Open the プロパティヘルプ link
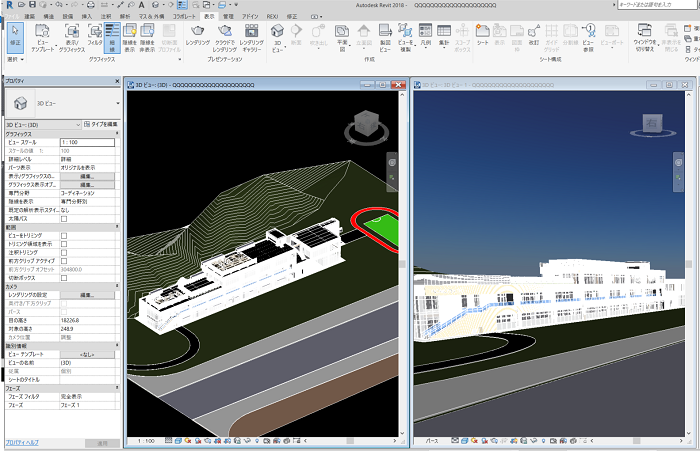The height and width of the screenshot is (451, 700). (x=22, y=441)
